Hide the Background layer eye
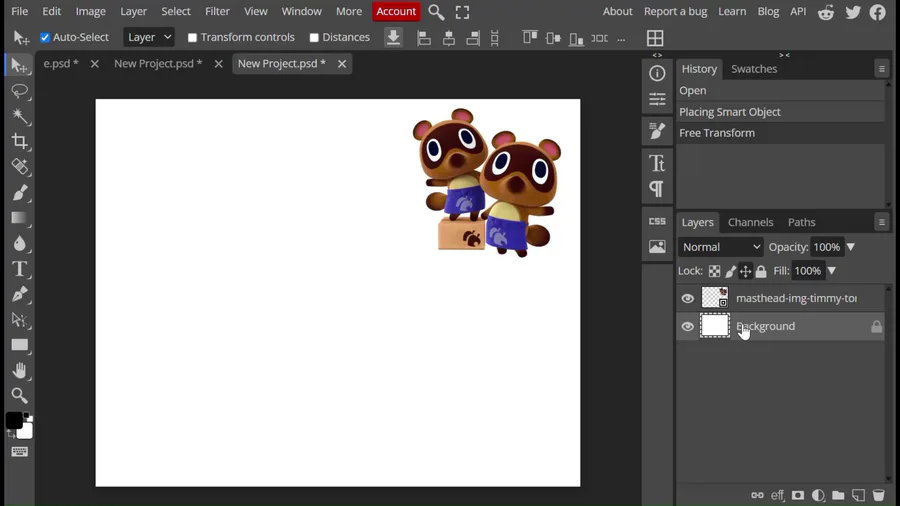This screenshot has width=900, height=506. click(687, 326)
